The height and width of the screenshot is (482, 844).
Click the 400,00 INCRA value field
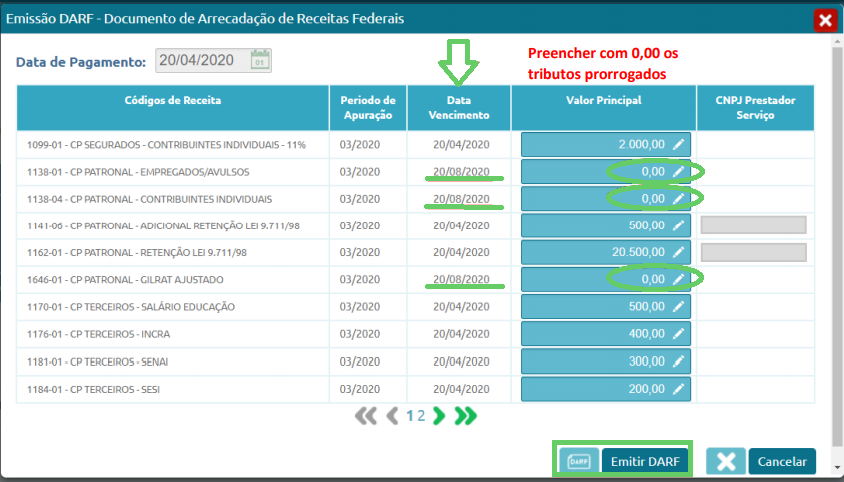click(606, 334)
